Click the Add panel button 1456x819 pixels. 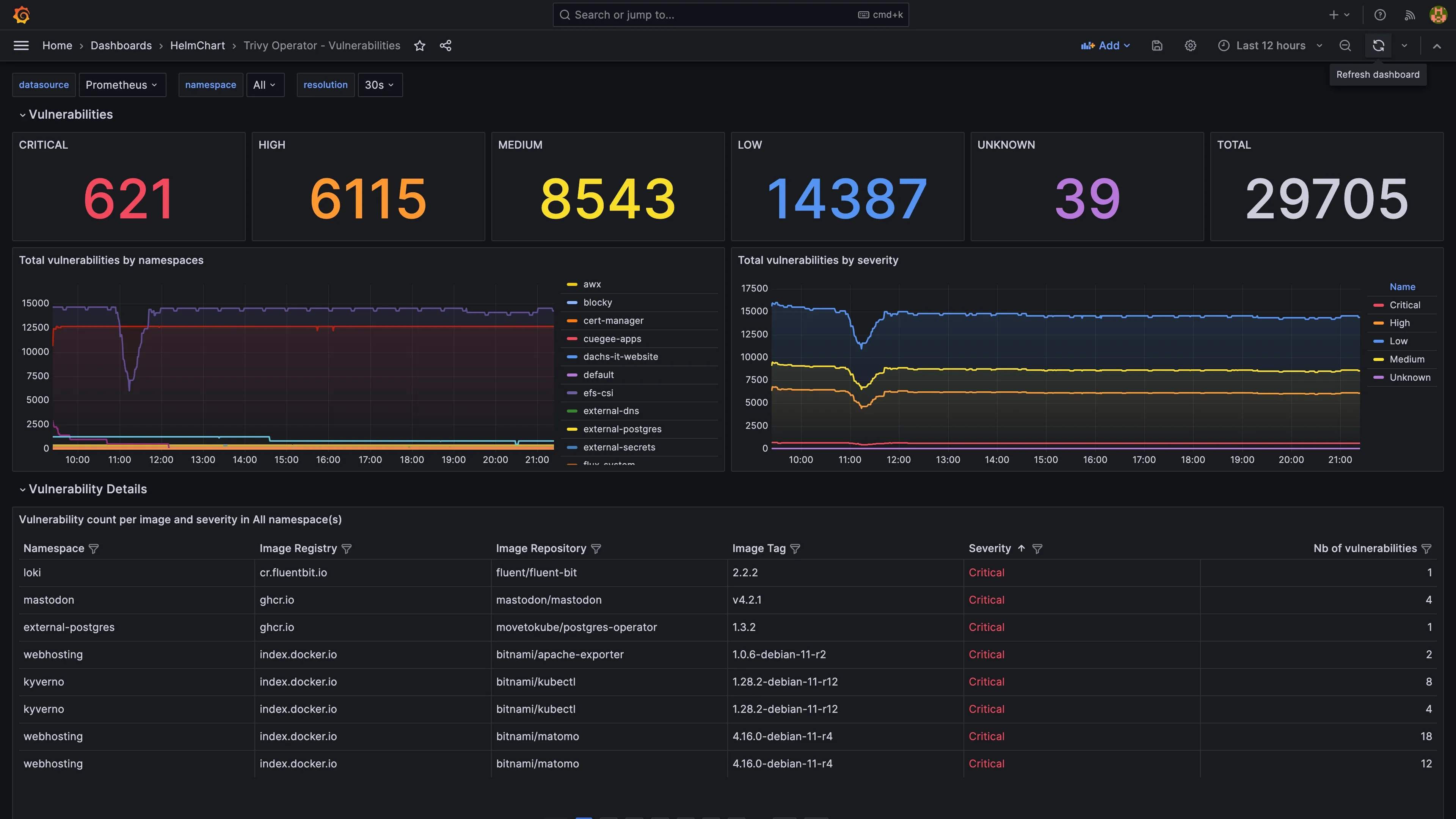coord(1105,46)
